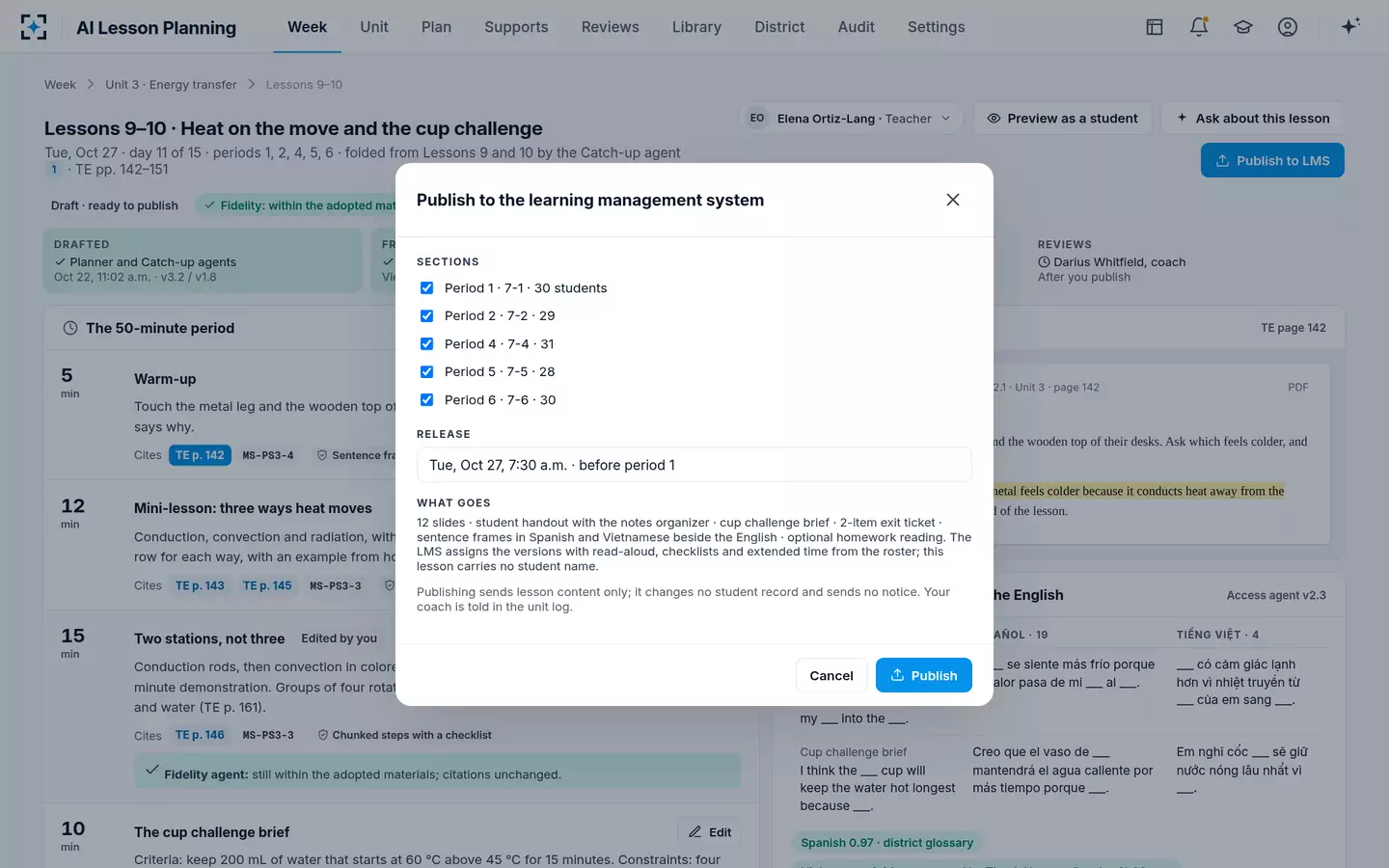The height and width of the screenshot is (868, 1389).
Task: Open citation TE p. 142
Action: pyautogui.click(x=200, y=455)
